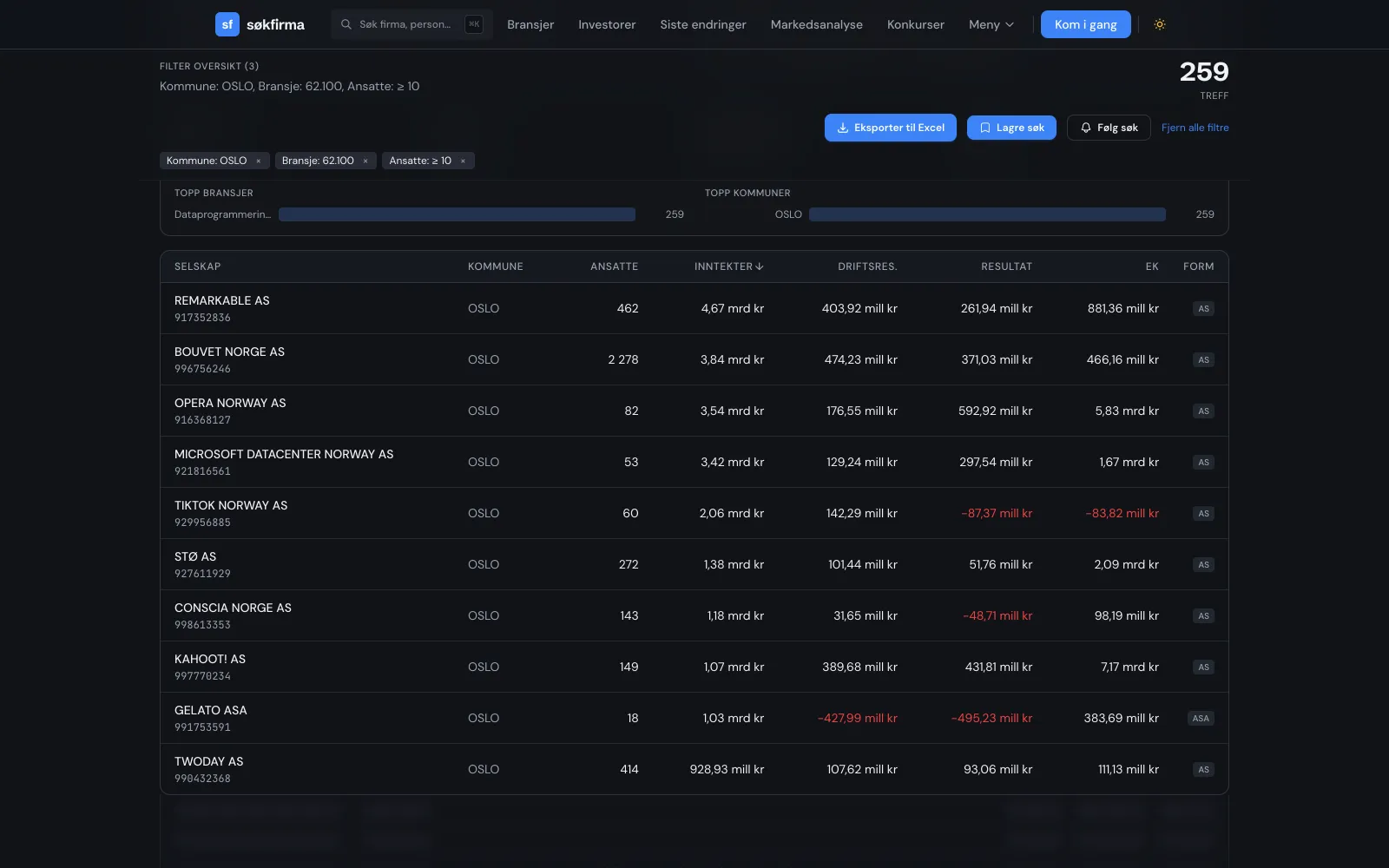
Task: Open BOUVET NORGE AS company row
Action: click(x=694, y=359)
